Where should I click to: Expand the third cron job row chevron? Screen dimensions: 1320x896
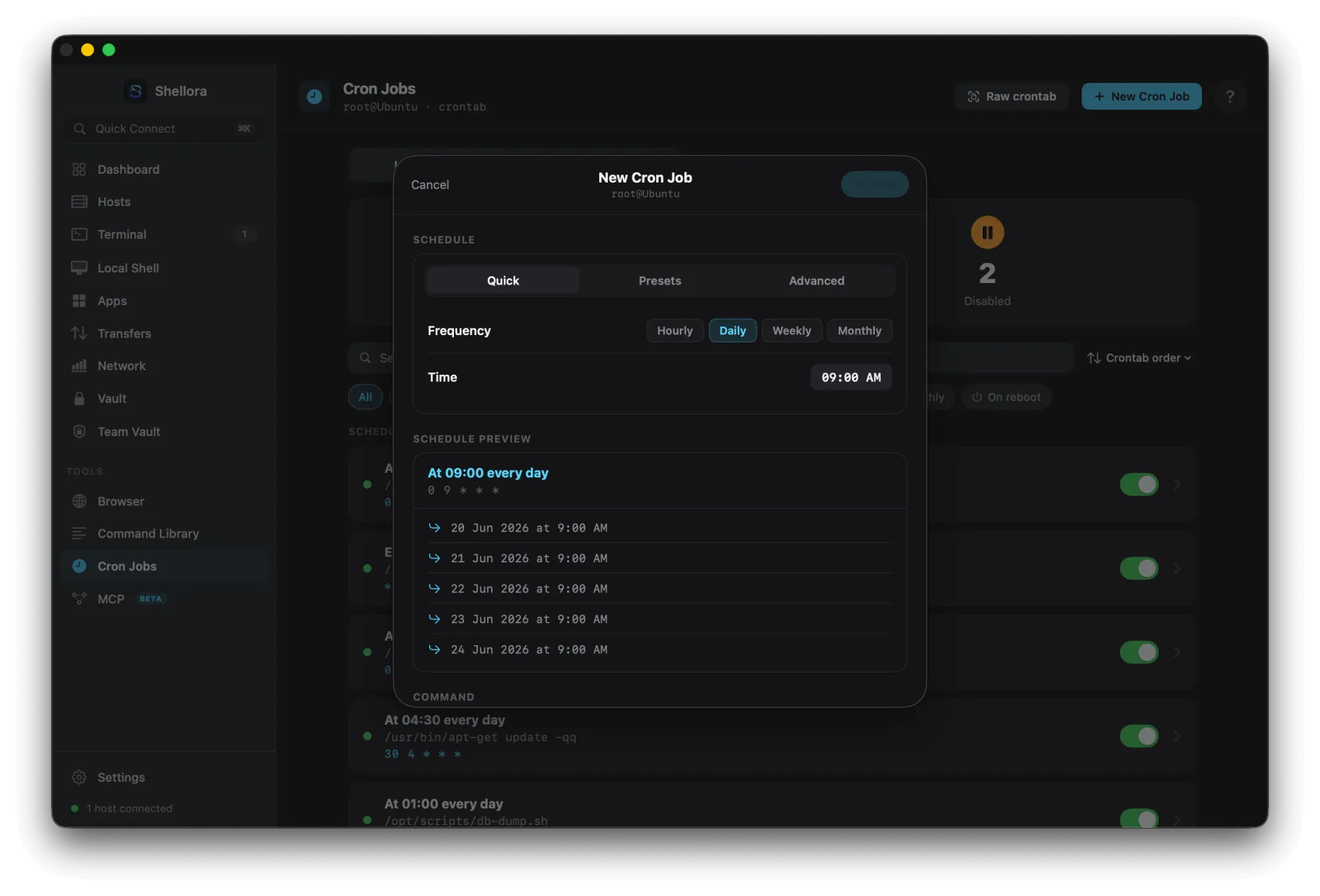[1177, 652]
